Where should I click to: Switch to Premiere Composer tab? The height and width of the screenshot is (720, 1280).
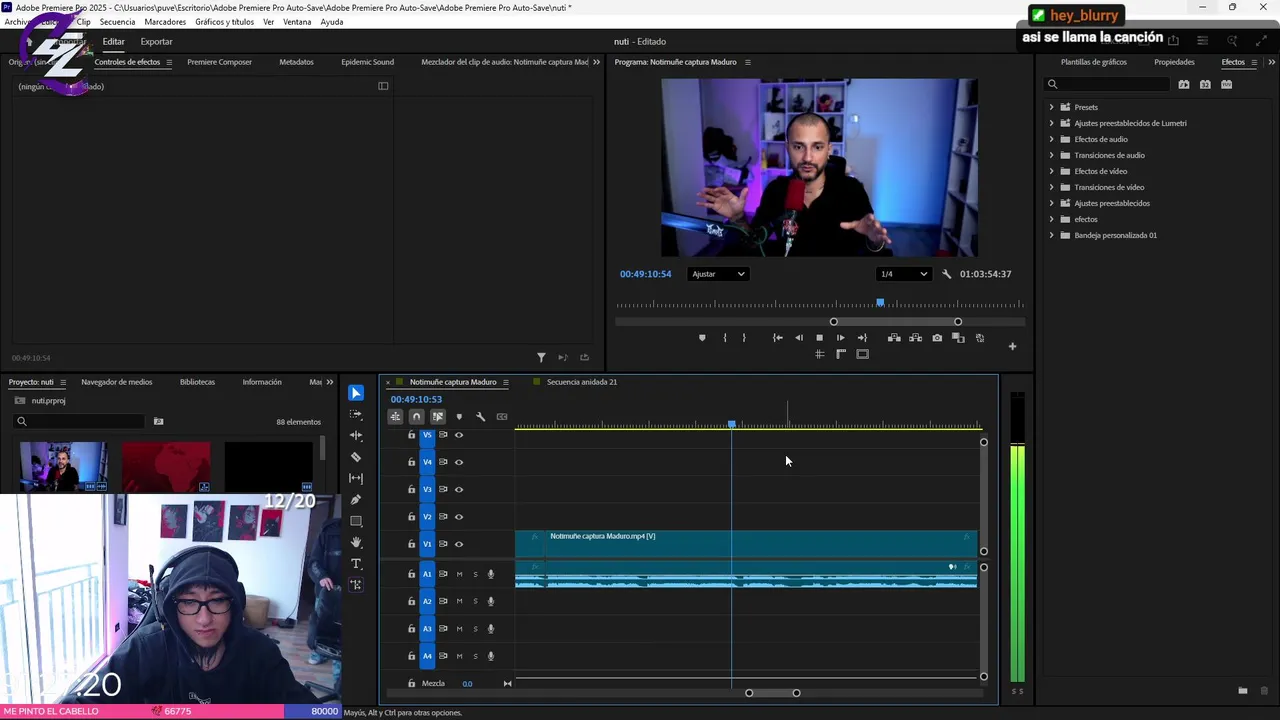coord(219,62)
